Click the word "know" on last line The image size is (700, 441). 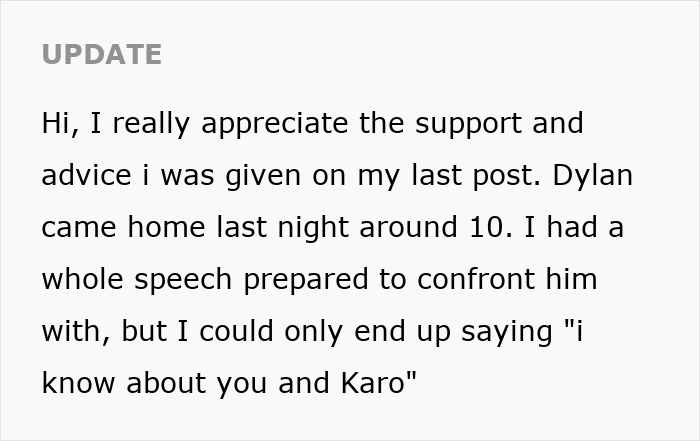(x=78, y=383)
